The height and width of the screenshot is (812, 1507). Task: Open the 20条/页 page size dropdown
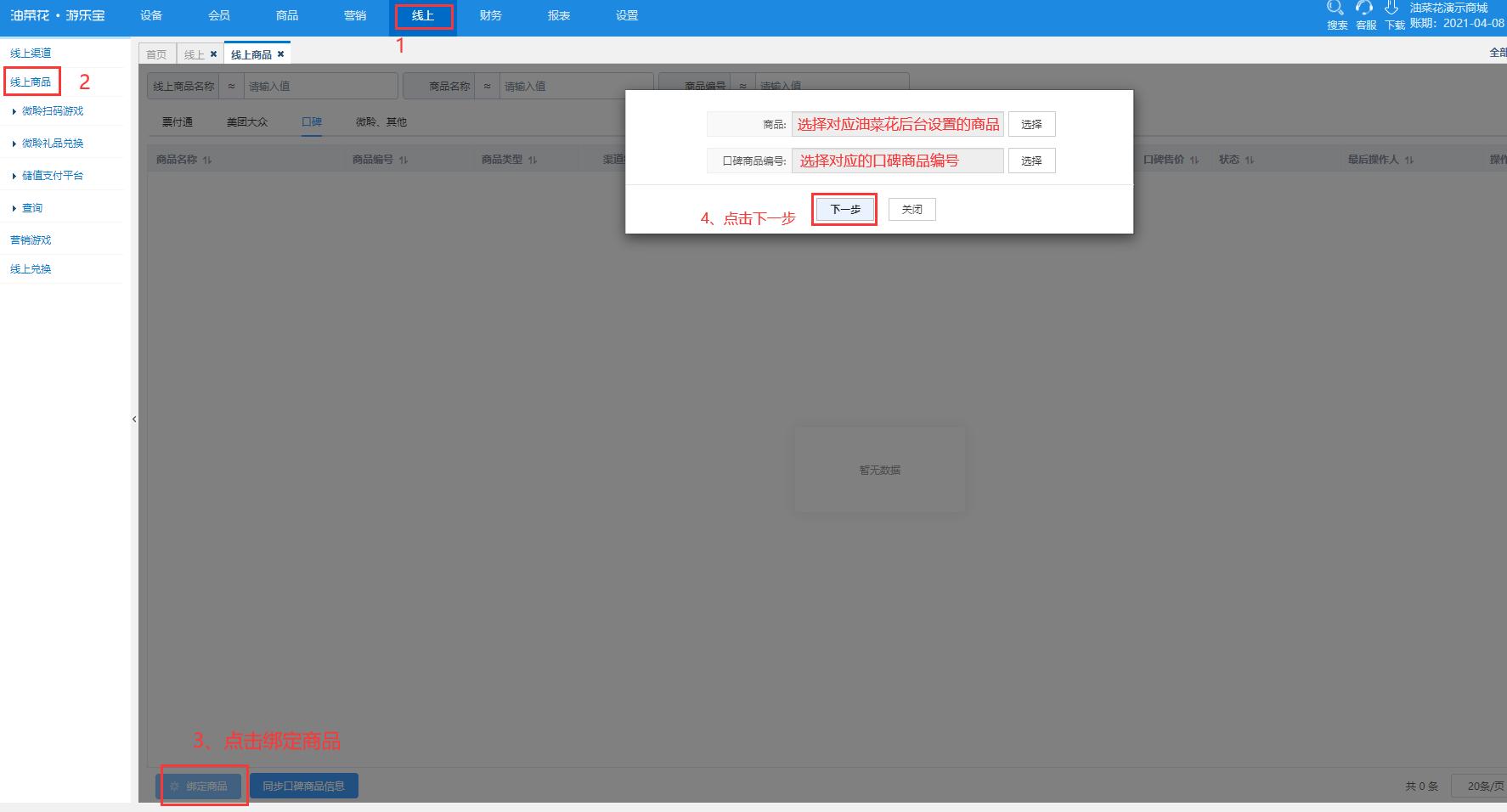click(1481, 787)
